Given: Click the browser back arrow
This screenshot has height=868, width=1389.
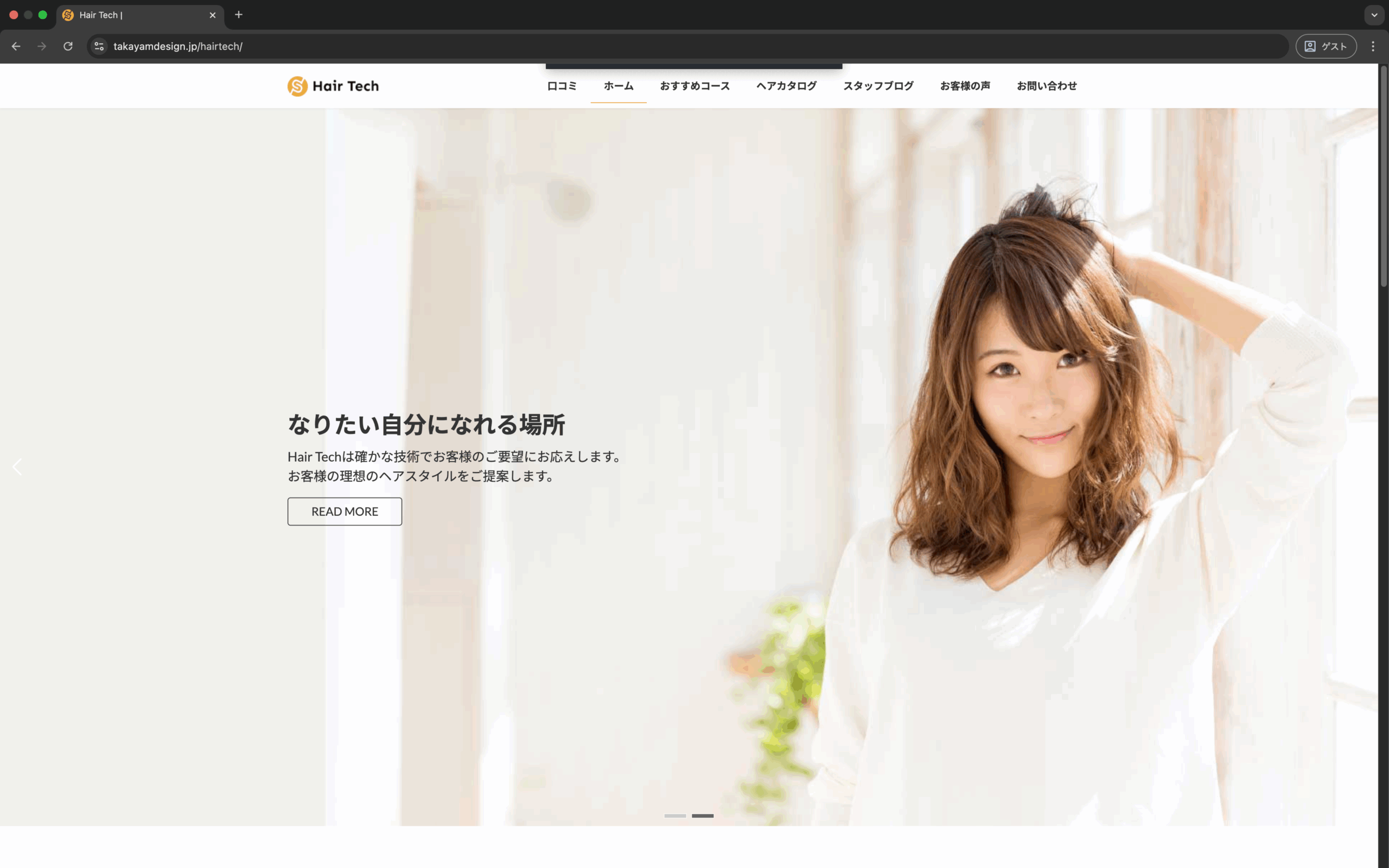Looking at the screenshot, I should point(16,47).
